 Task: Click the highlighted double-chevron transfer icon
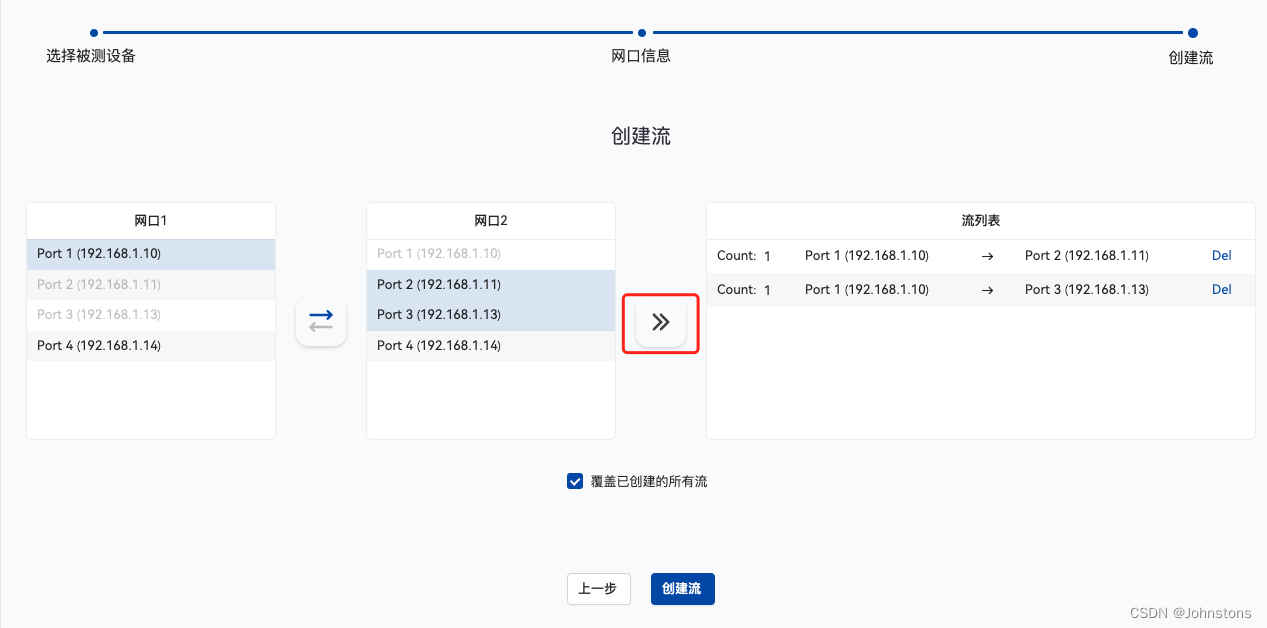click(x=660, y=321)
